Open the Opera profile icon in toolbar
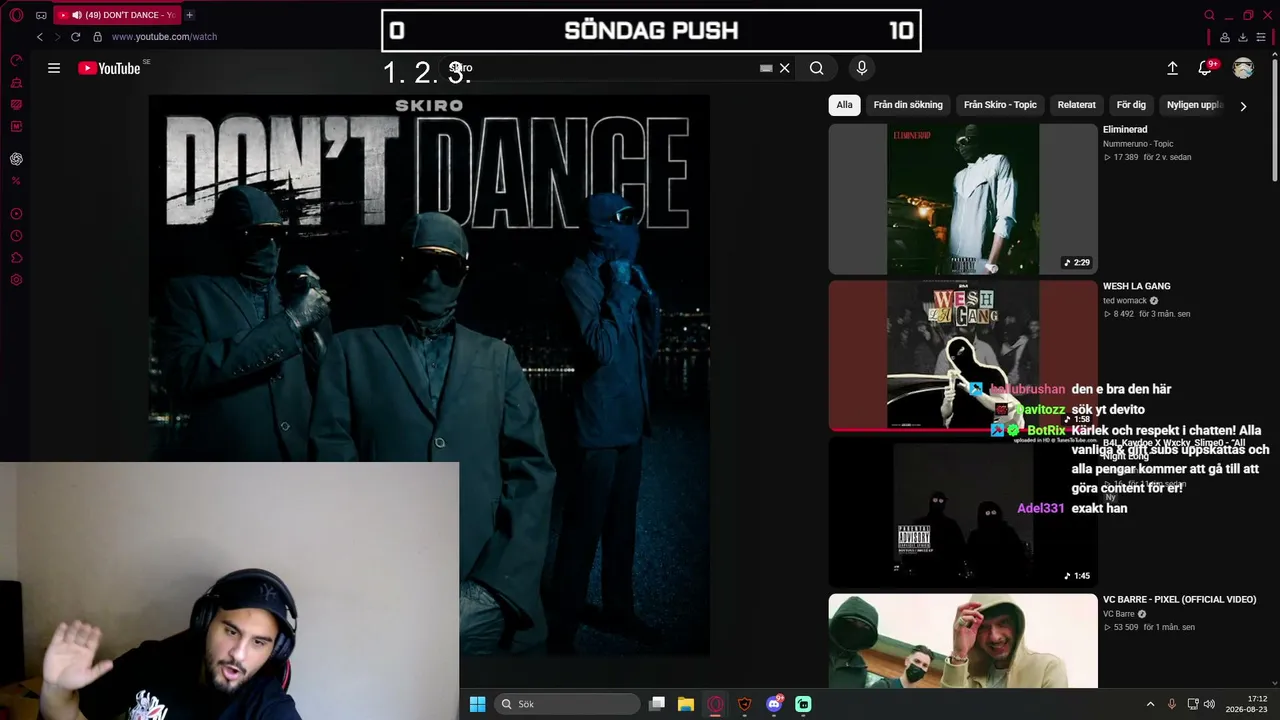The height and width of the screenshot is (720, 1280). click(x=1225, y=37)
